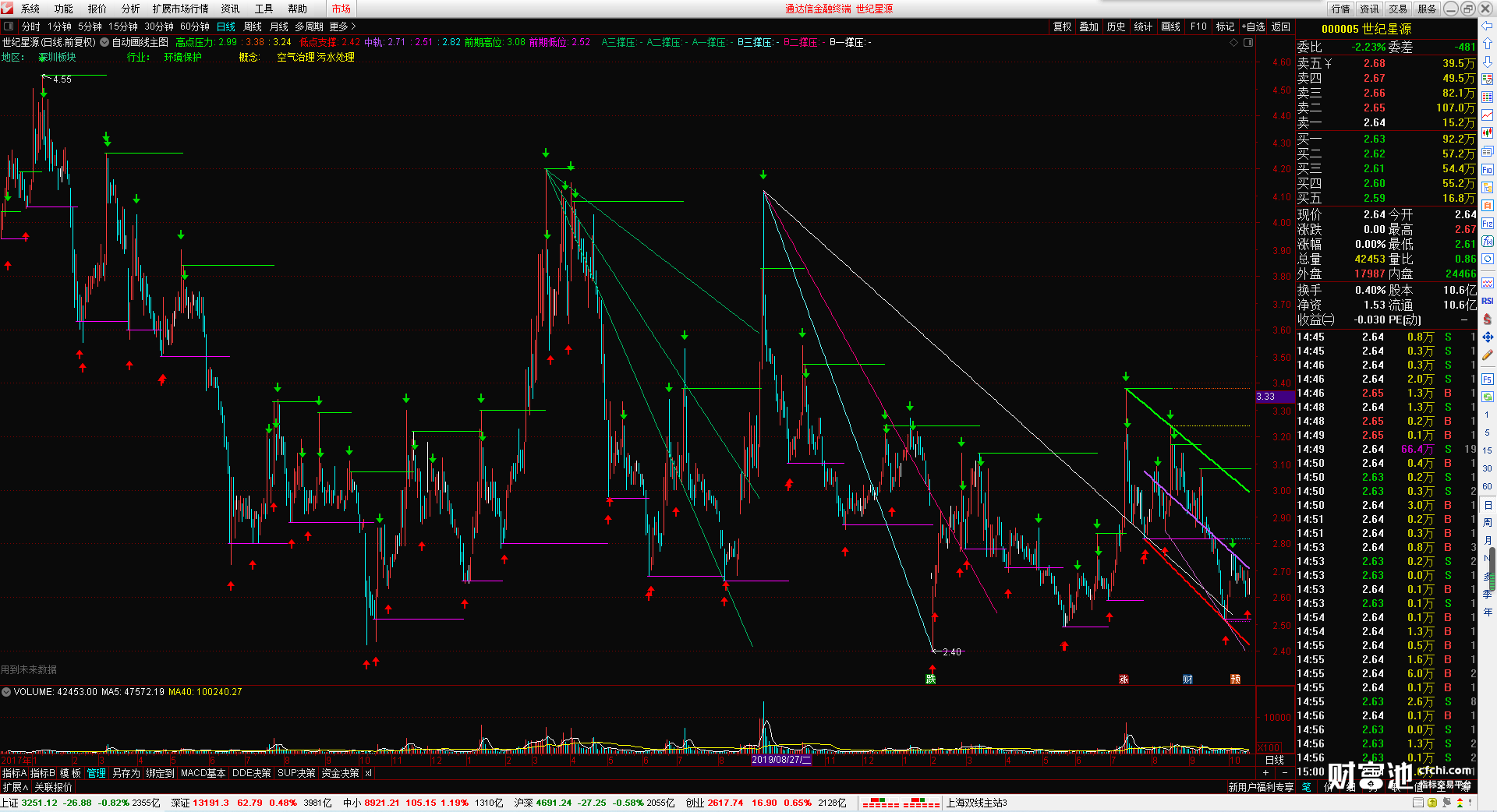The height and width of the screenshot is (812, 1497).
Task: Open the red line time-share chart icon
Action: (1488, 115)
